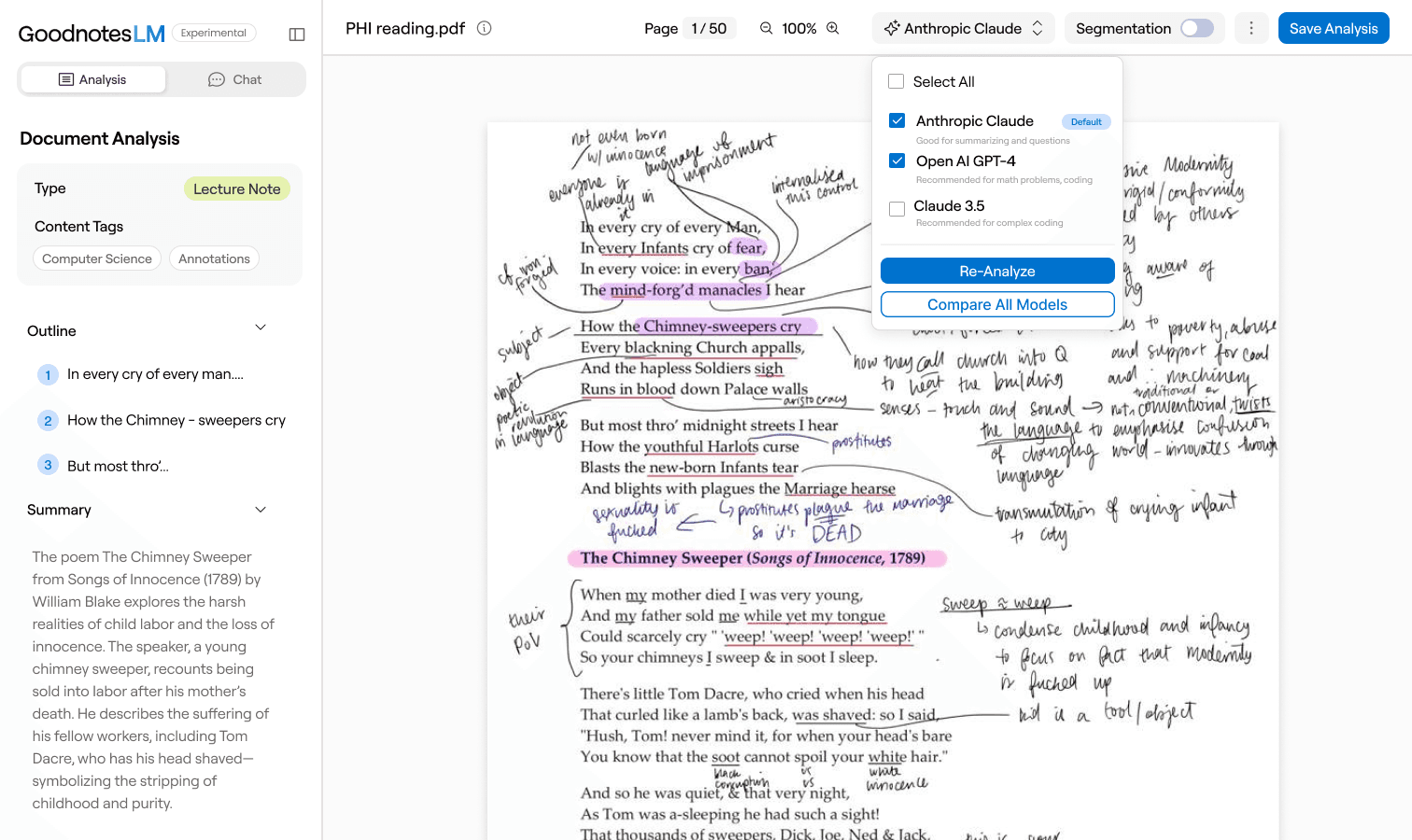
Task: Collapse the Outline section chevron
Action: click(261, 328)
